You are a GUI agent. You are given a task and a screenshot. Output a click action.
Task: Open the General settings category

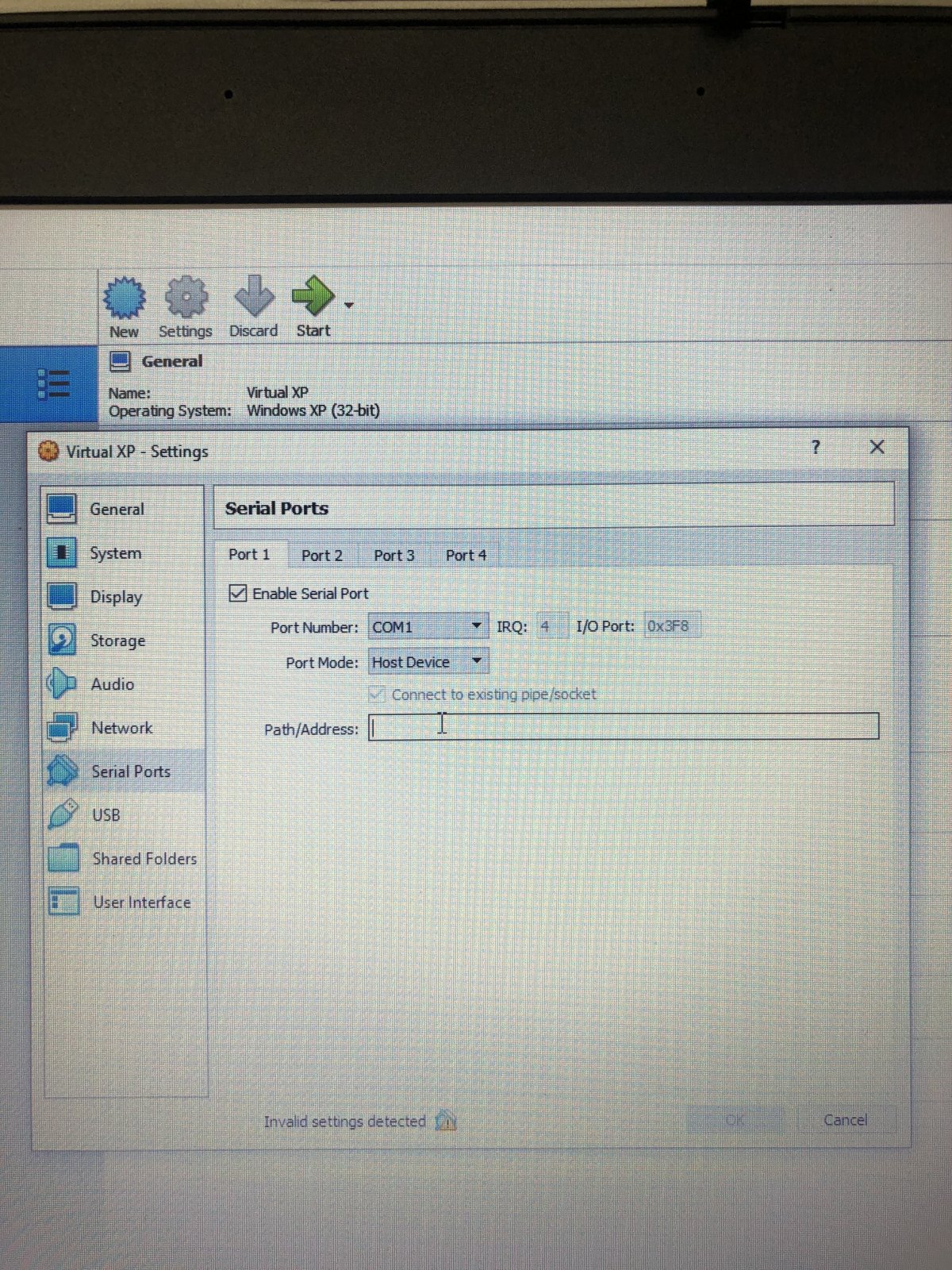click(123, 509)
